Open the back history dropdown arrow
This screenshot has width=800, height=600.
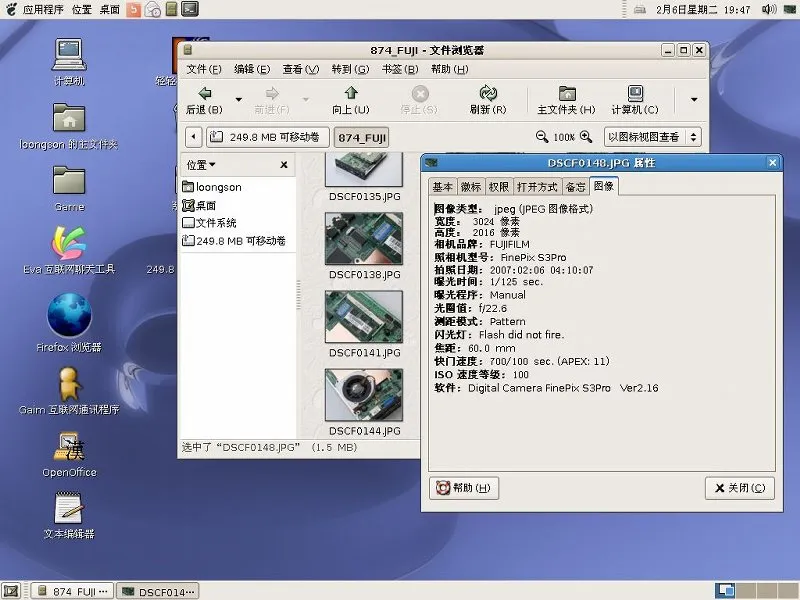[238, 99]
